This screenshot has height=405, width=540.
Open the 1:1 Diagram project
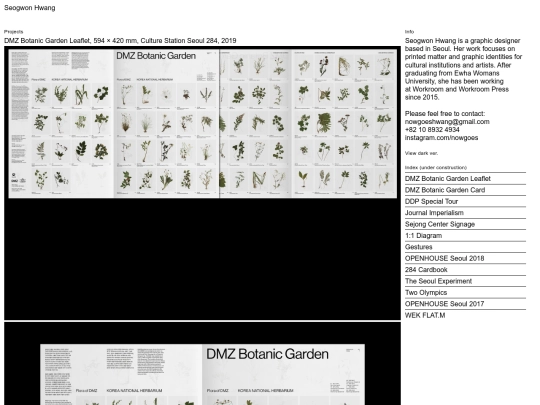pyautogui.click(x=423, y=236)
